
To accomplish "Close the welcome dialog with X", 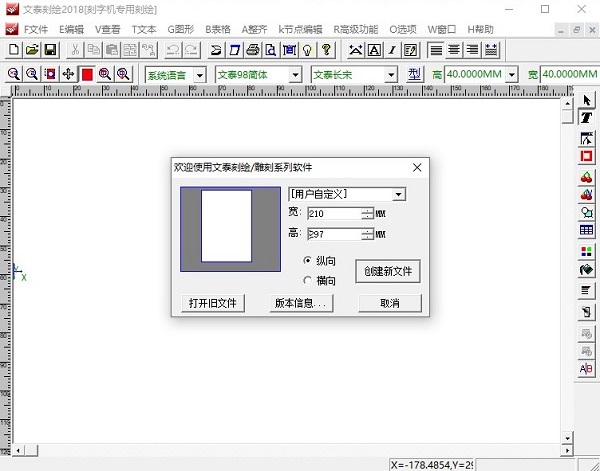I will 417,167.
